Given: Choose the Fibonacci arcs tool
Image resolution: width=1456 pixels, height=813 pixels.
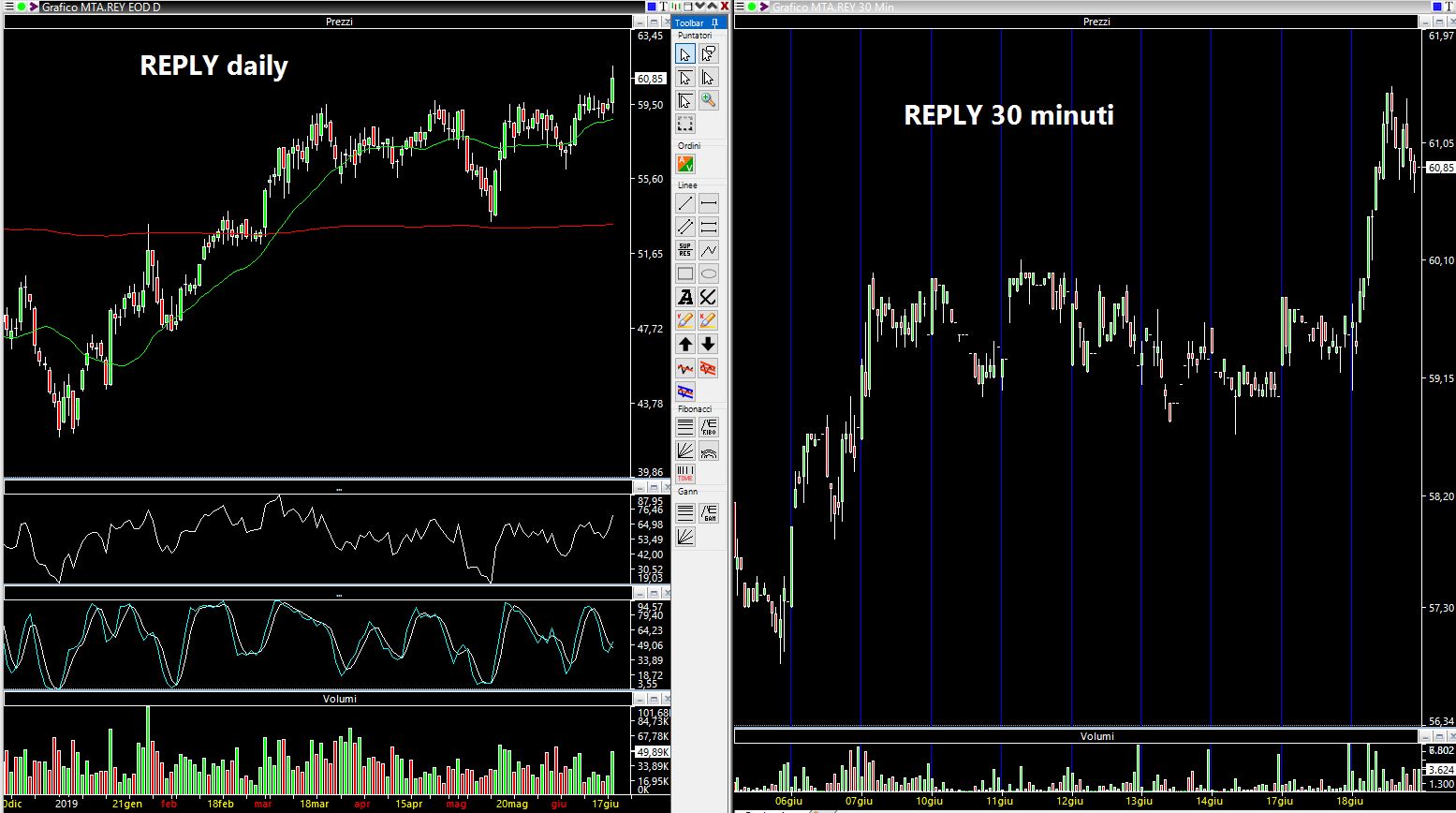Looking at the screenshot, I should pos(709,451).
